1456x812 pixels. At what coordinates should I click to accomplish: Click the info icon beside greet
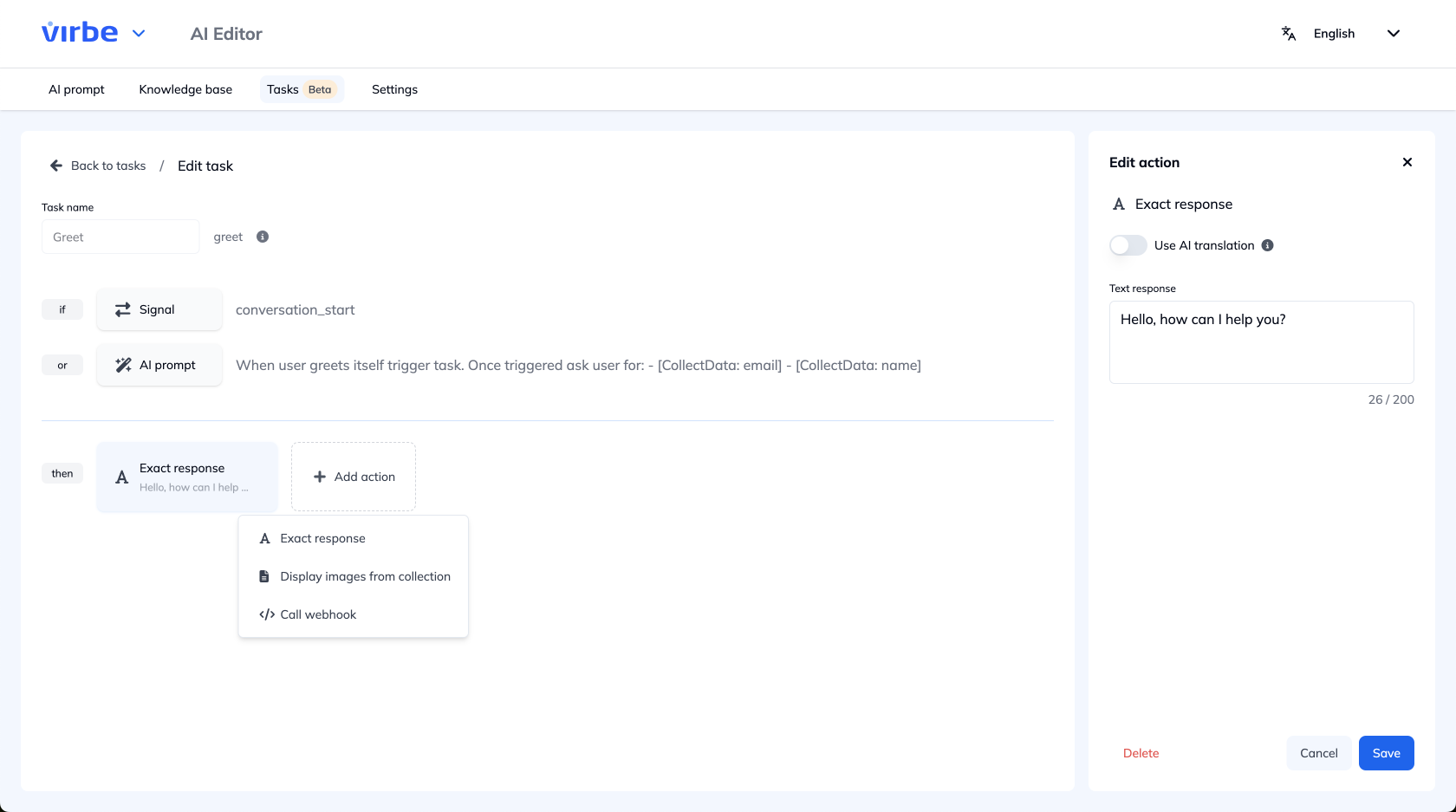coord(263,237)
